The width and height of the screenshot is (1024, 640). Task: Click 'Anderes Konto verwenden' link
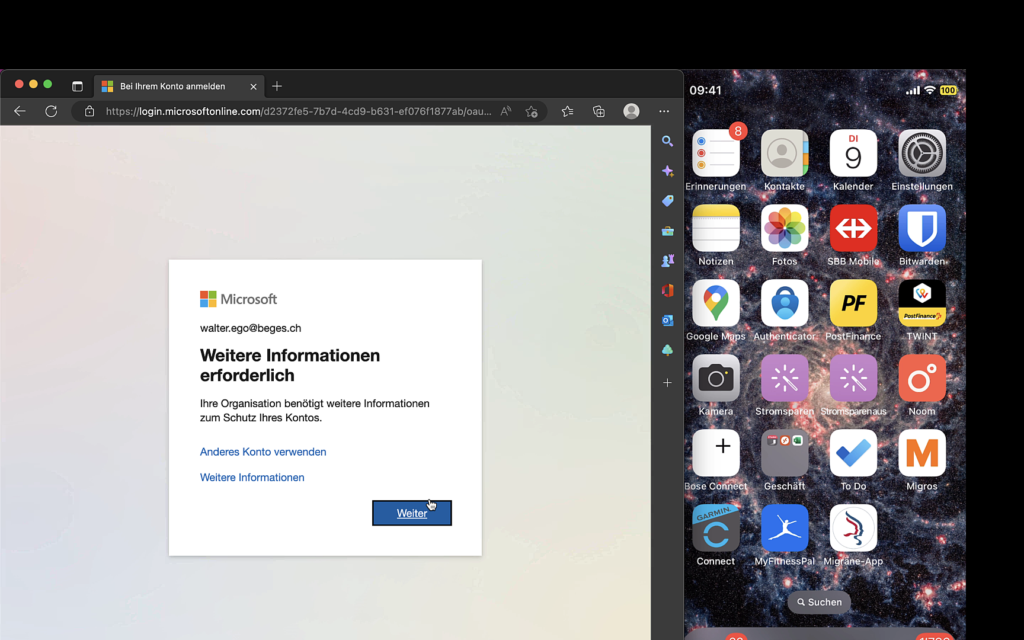tap(263, 452)
